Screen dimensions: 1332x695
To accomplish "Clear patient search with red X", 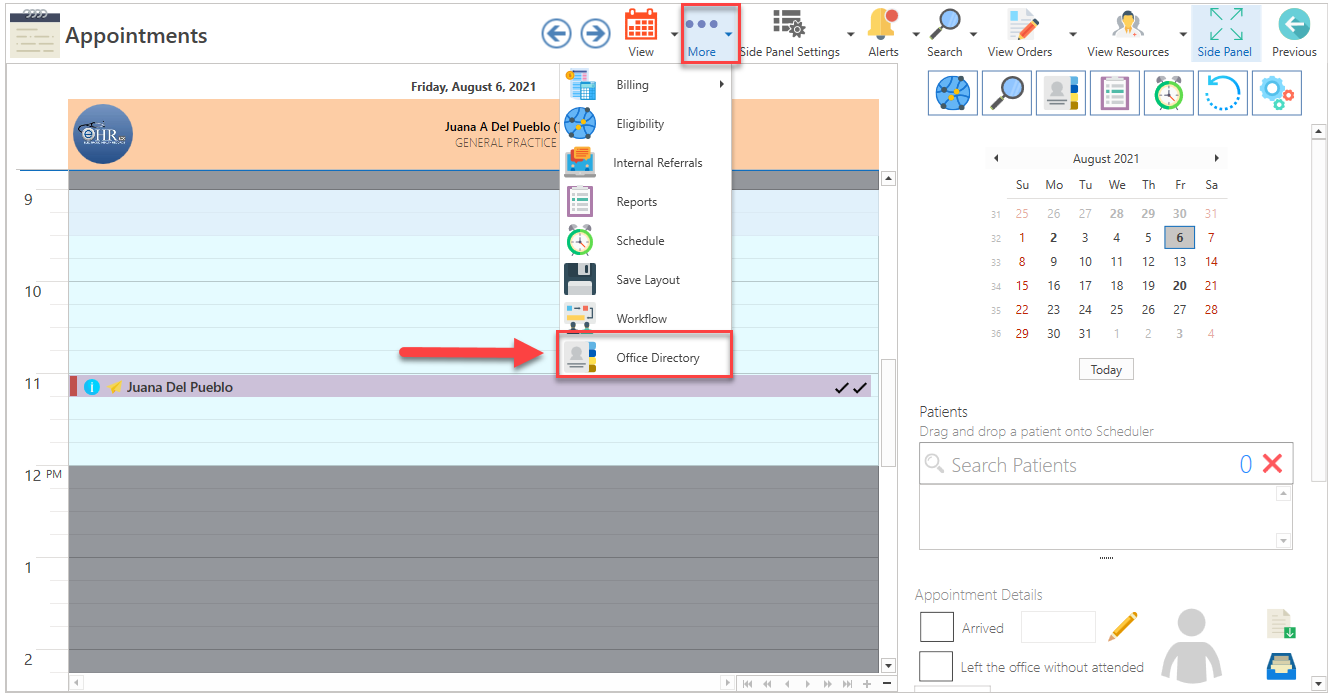I will point(1272,464).
